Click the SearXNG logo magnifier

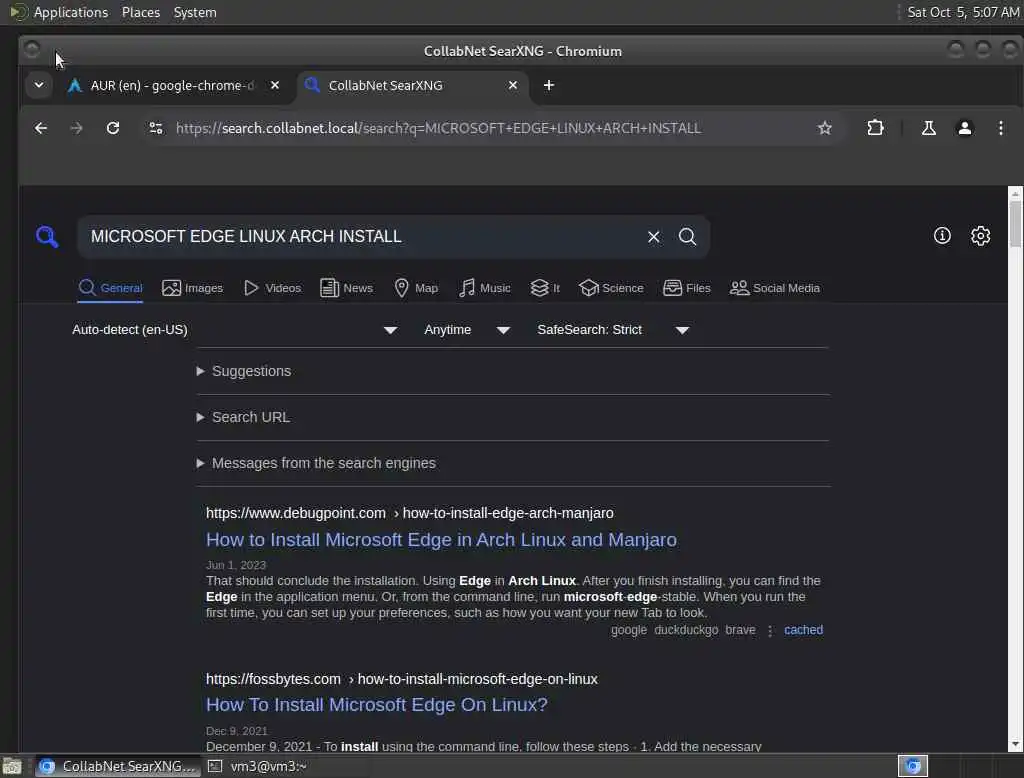click(47, 236)
